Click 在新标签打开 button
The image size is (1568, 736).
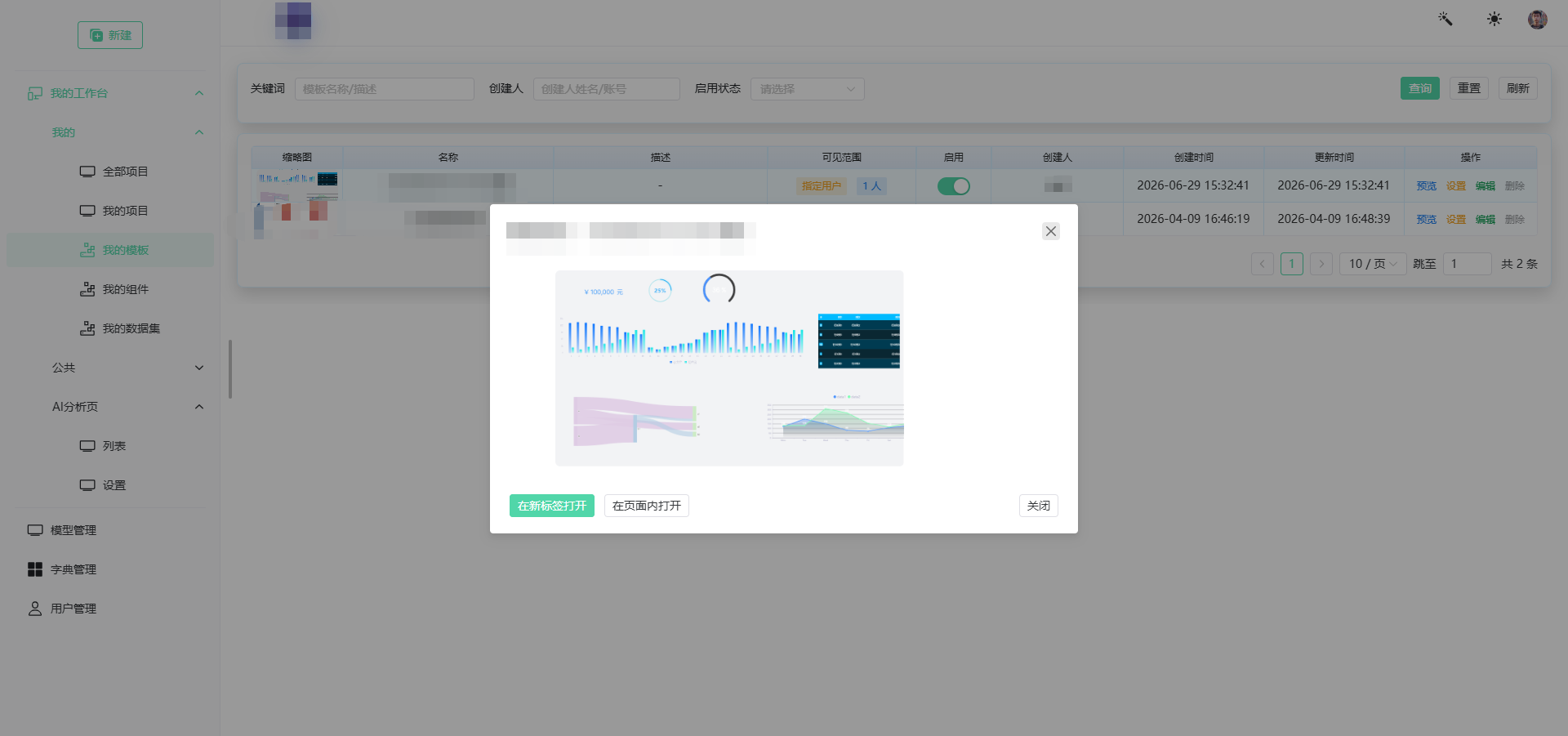click(552, 506)
